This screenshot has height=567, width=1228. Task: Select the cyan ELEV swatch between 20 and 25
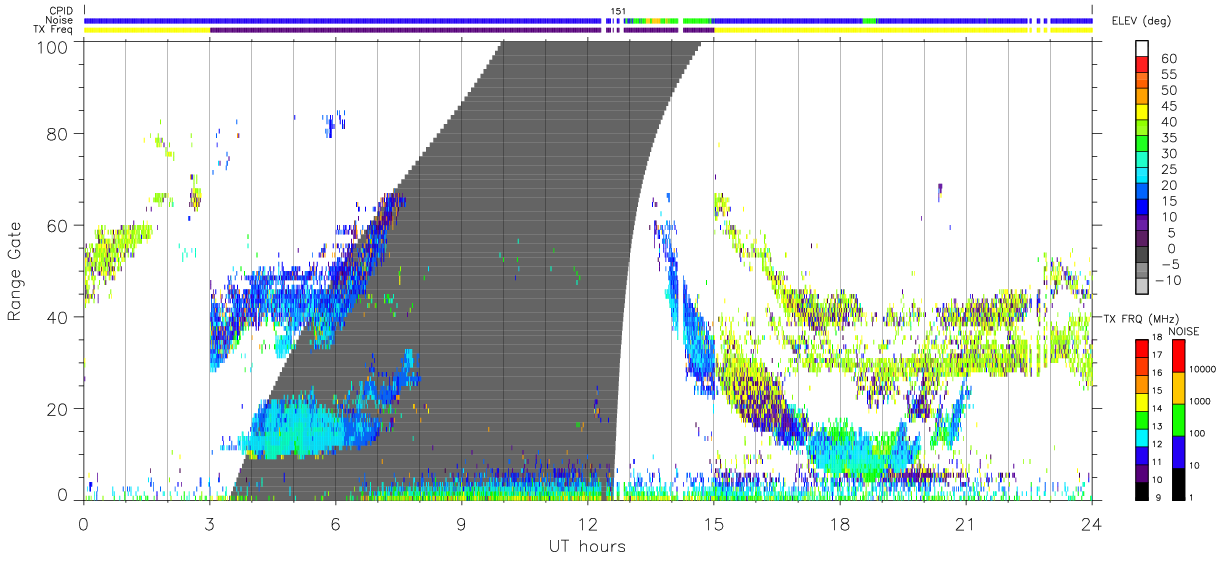(1143, 177)
